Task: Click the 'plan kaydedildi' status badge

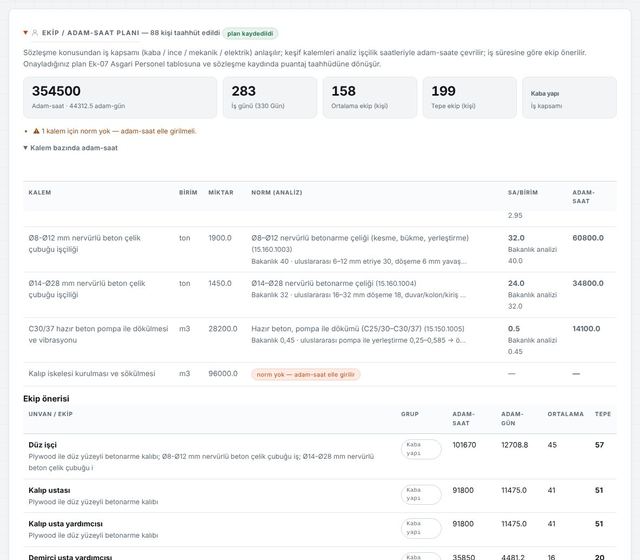Action: [250, 33]
